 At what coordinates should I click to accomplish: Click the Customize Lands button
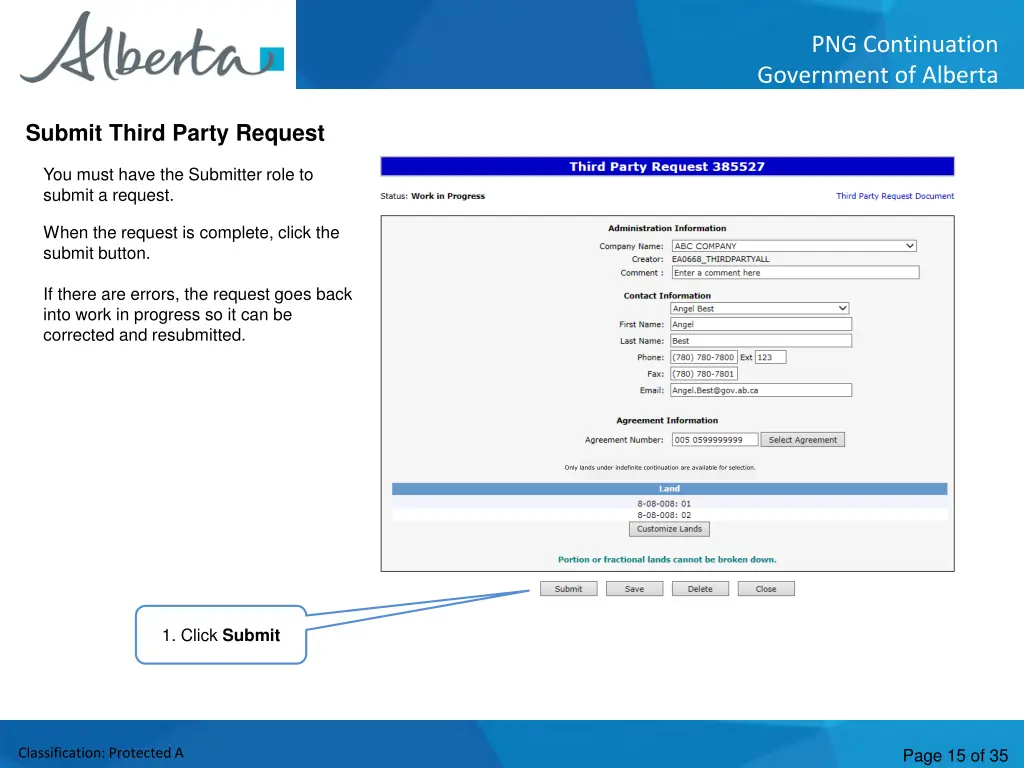(x=669, y=529)
